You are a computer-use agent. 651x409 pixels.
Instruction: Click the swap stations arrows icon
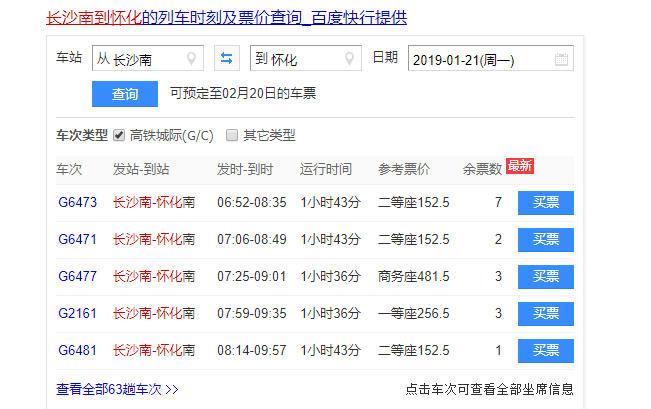click(228, 59)
